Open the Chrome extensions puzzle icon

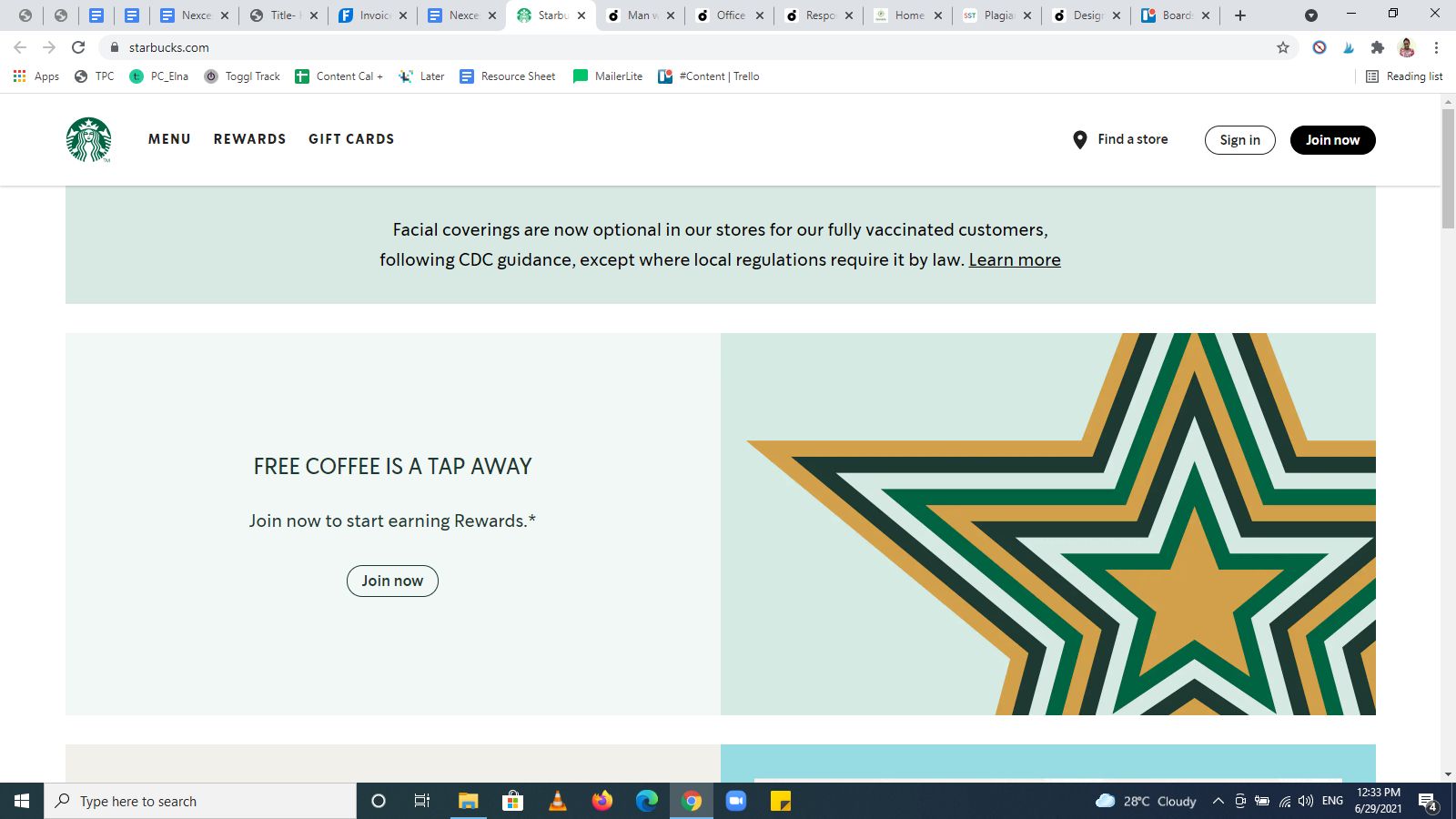[1378, 47]
